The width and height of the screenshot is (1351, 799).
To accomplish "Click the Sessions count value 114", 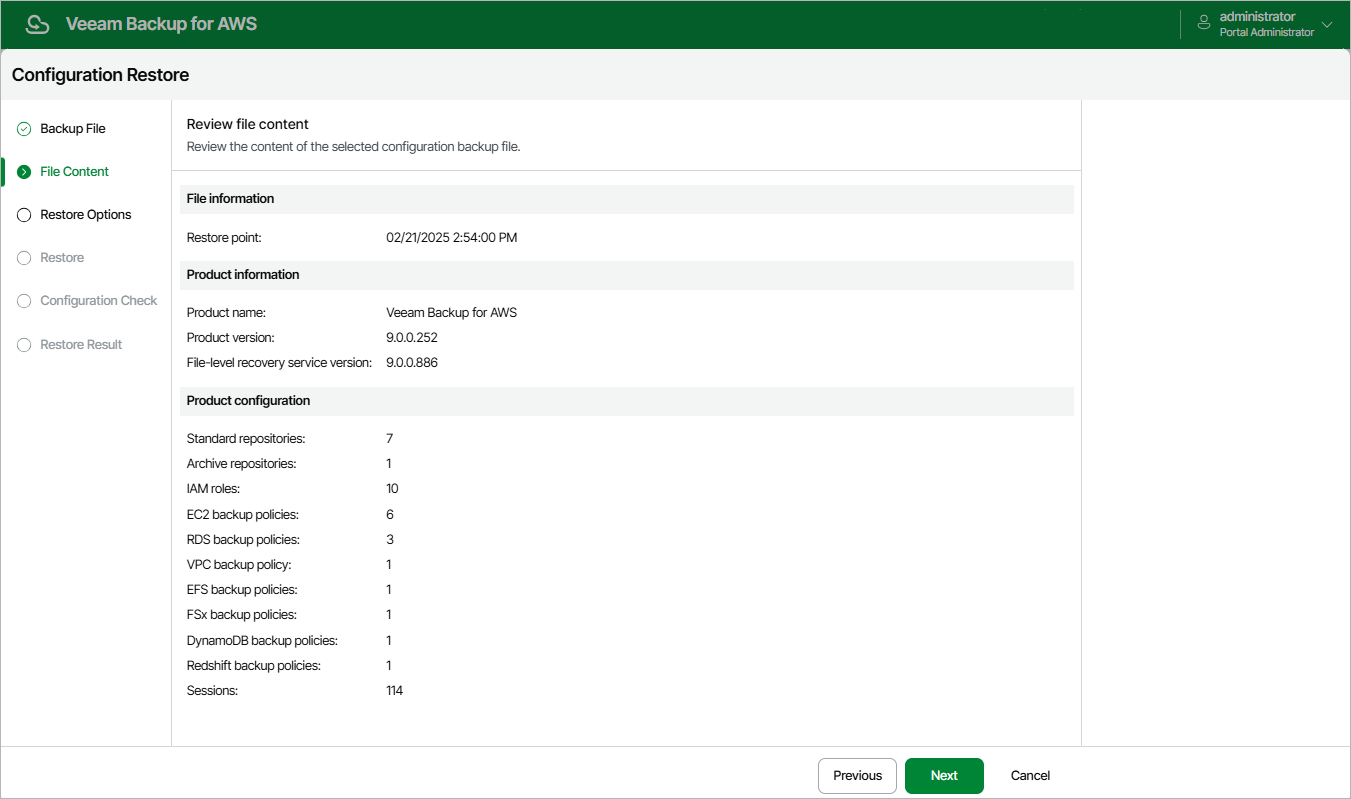I will click(395, 691).
